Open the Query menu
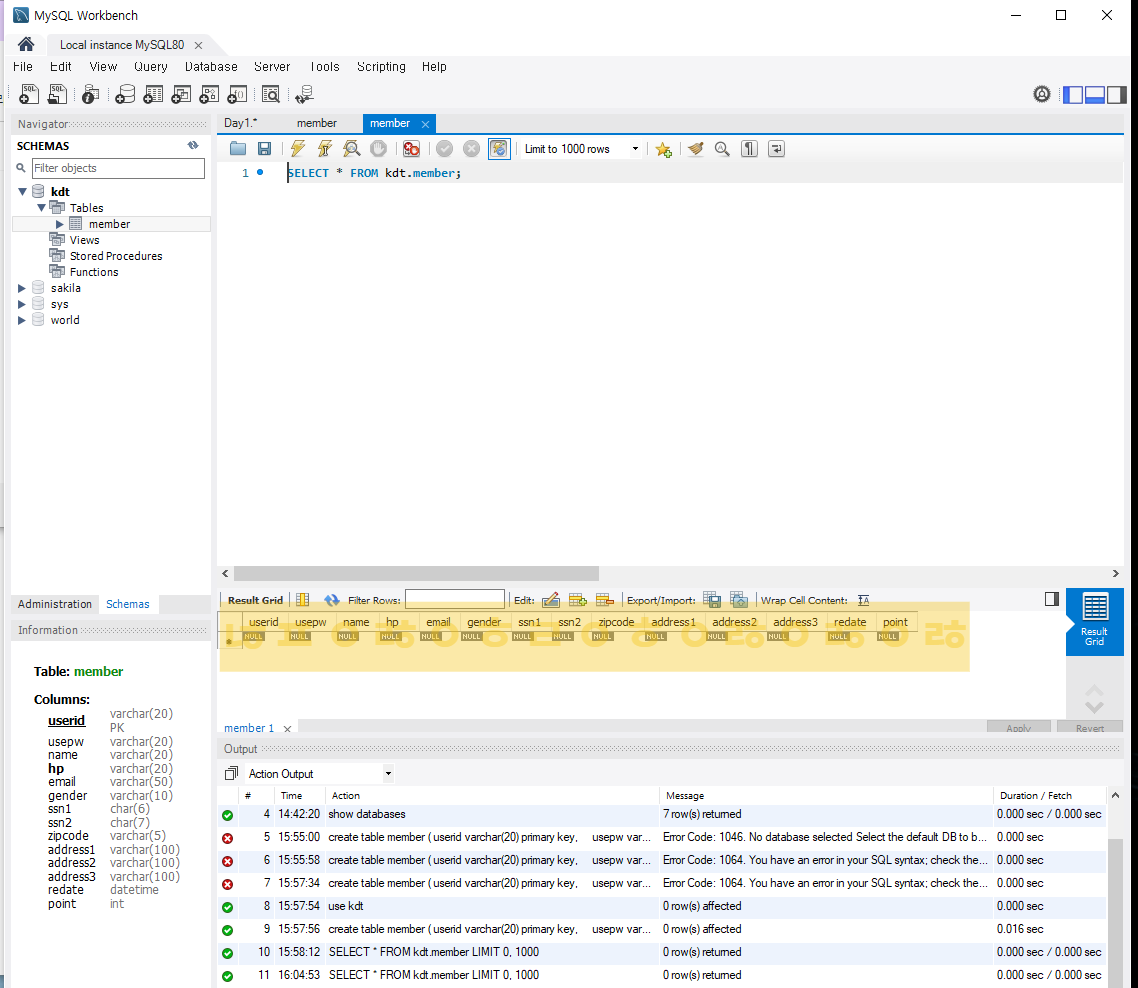 [150, 67]
